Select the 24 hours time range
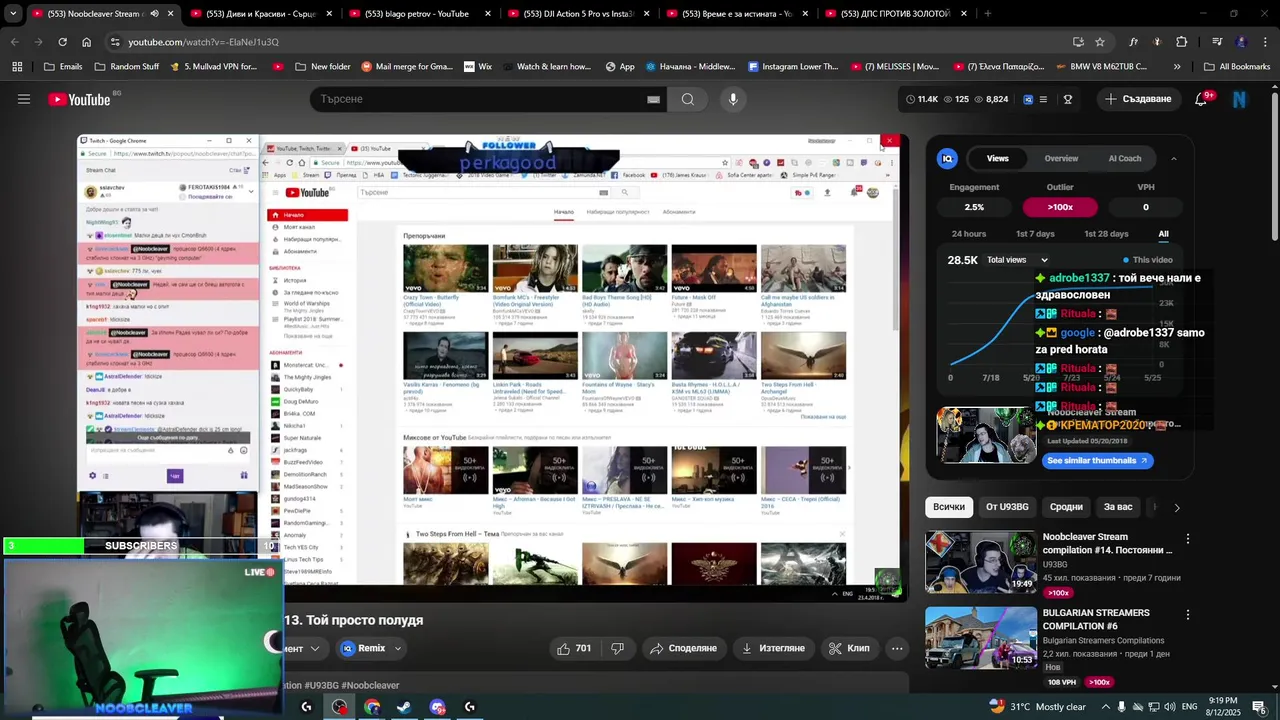The height and width of the screenshot is (720, 1280). click(969, 234)
